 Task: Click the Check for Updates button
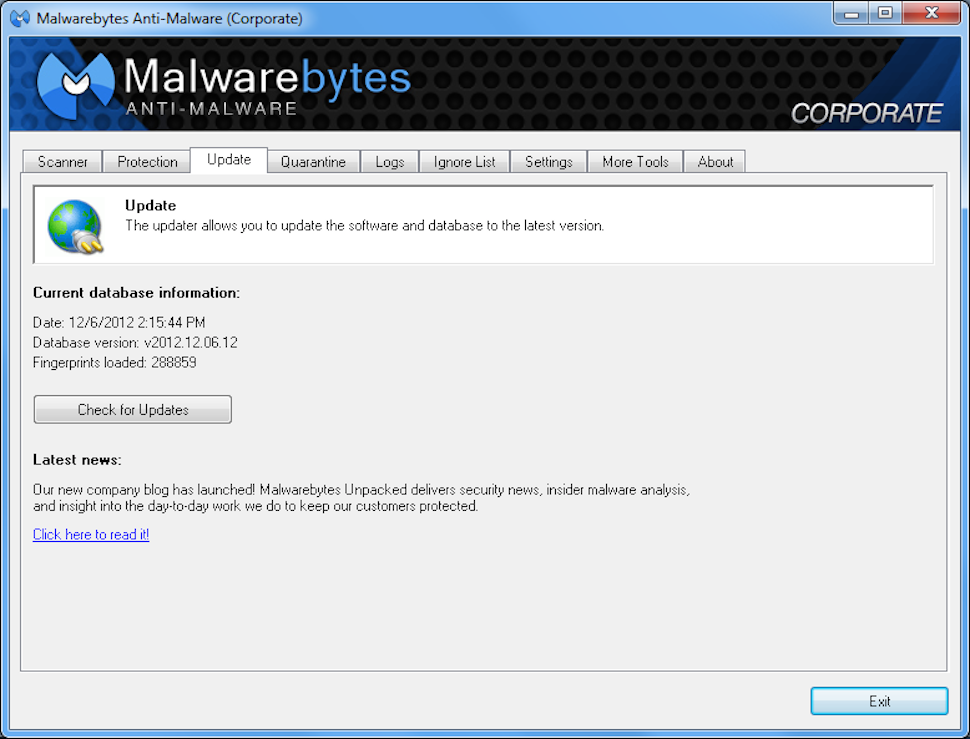[132, 409]
